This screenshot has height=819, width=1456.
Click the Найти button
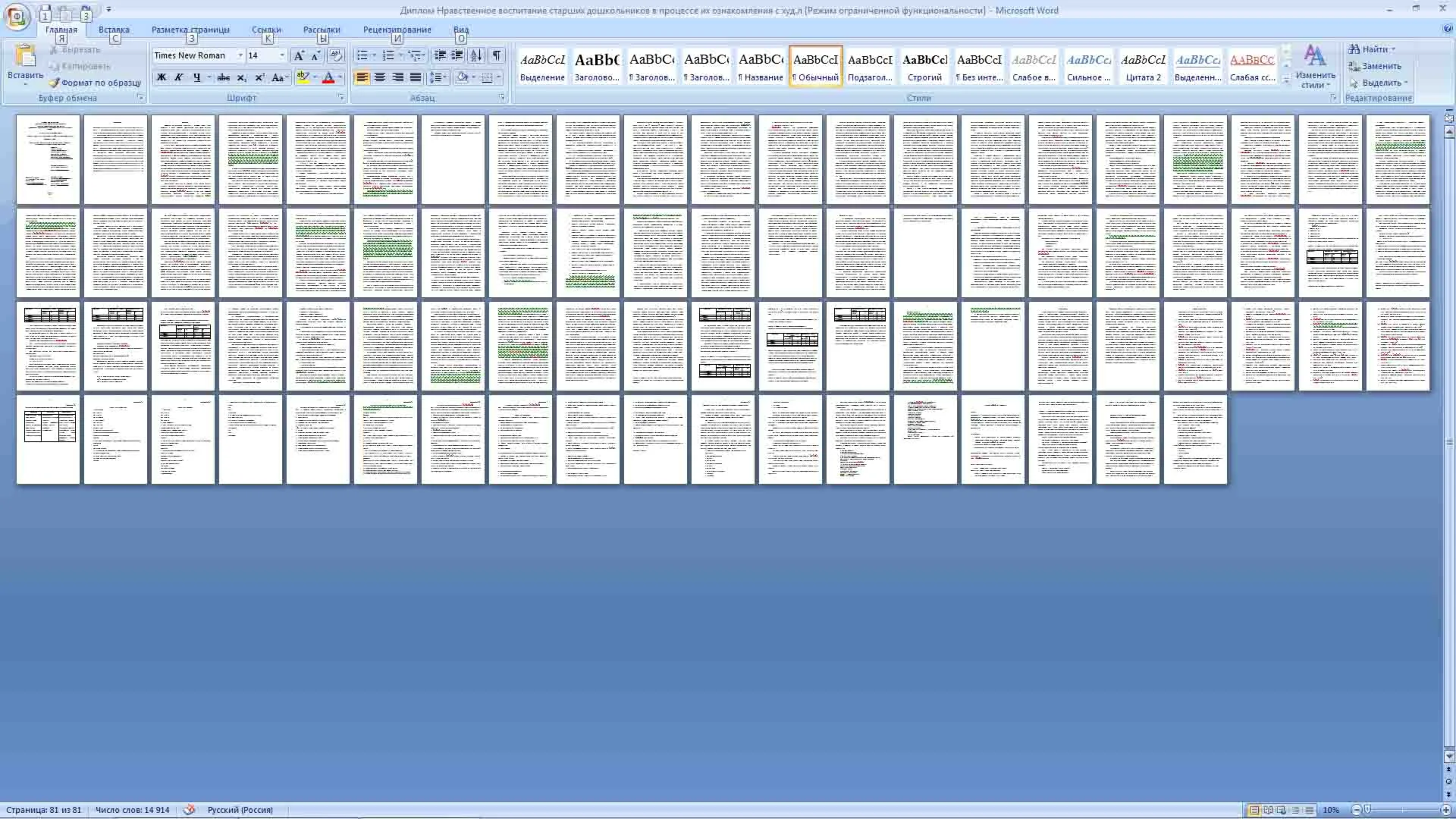pos(1373,49)
